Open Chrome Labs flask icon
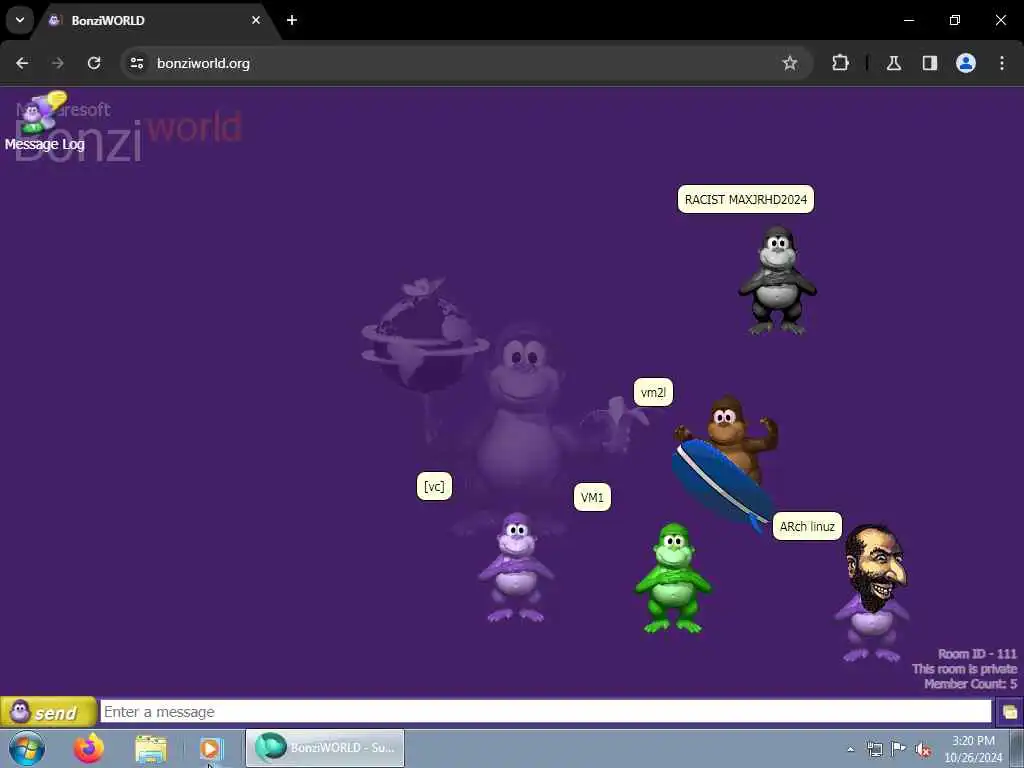1024x768 pixels. point(893,63)
